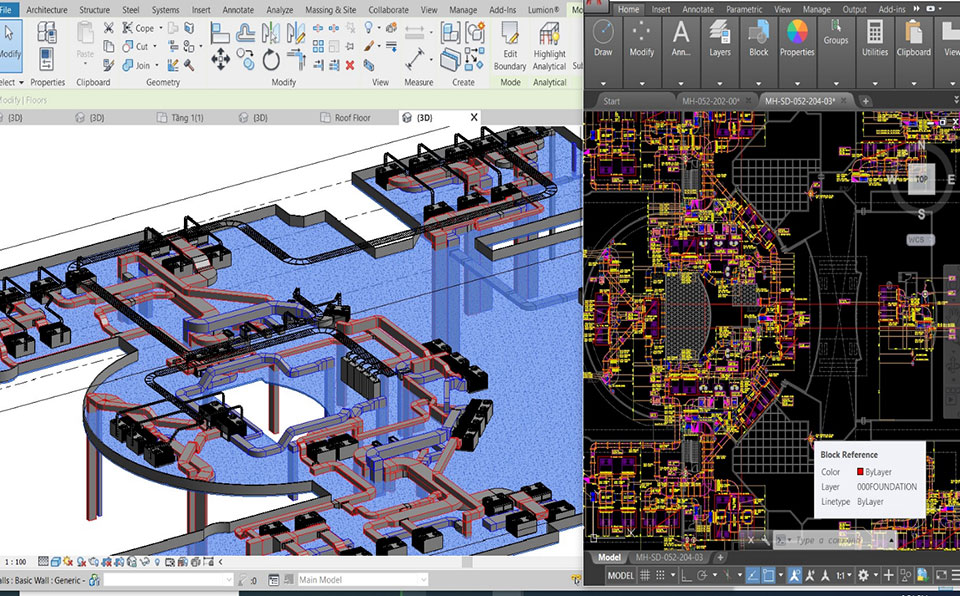Toggle MODEL space button in status bar

pos(620,576)
